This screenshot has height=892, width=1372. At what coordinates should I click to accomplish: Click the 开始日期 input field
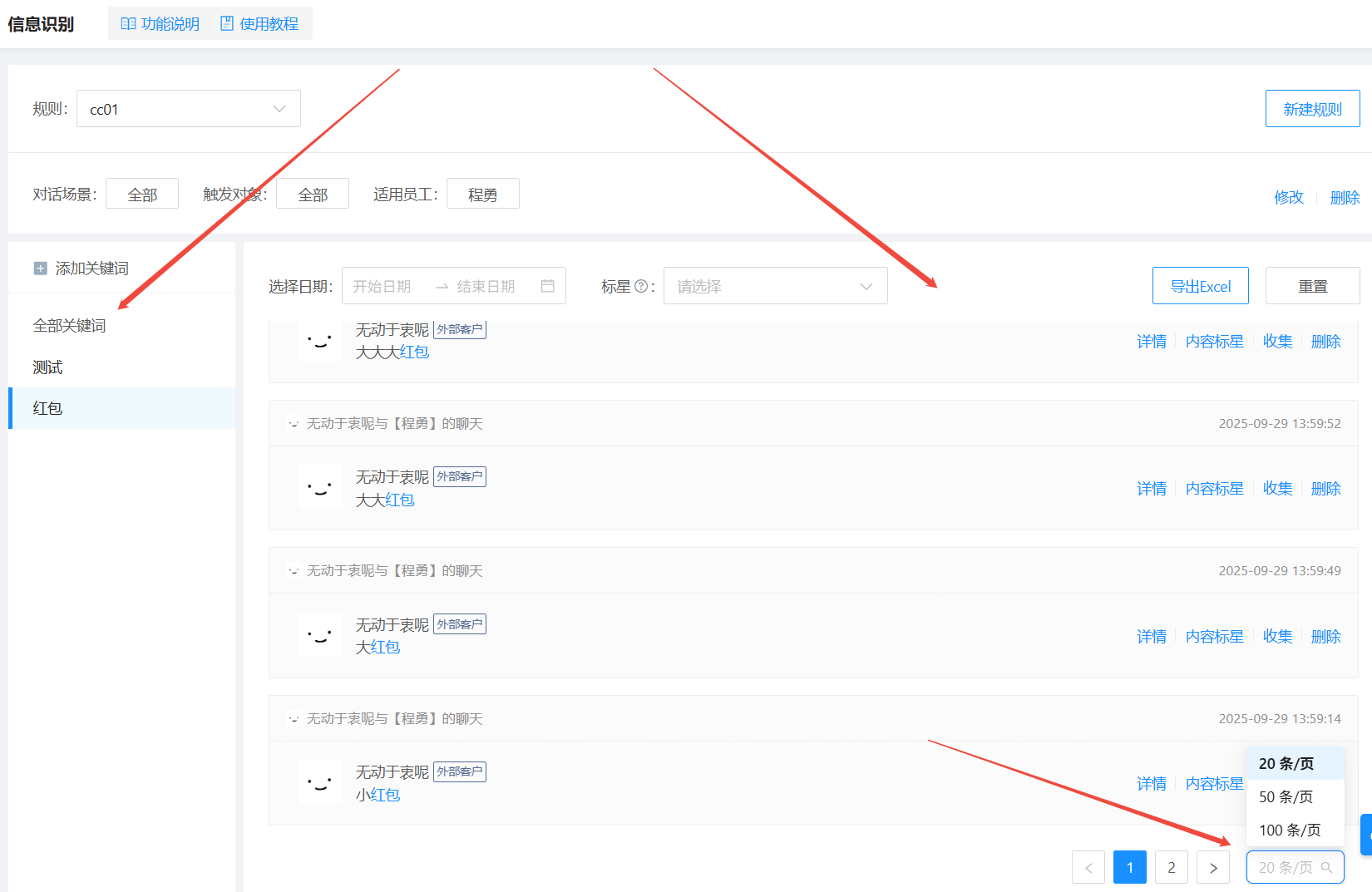coord(382,286)
